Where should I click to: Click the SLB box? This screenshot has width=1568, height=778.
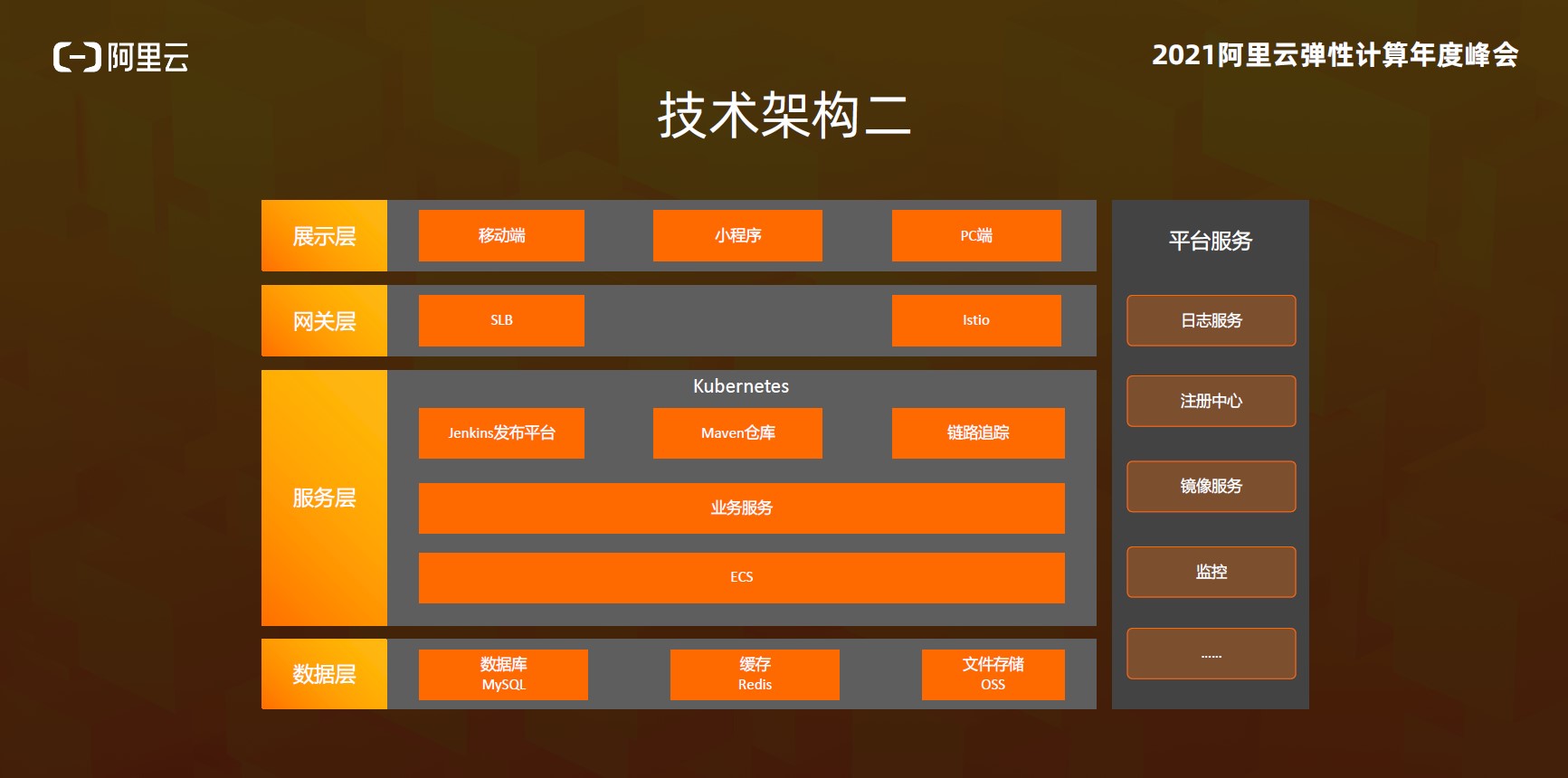(x=501, y=320)
